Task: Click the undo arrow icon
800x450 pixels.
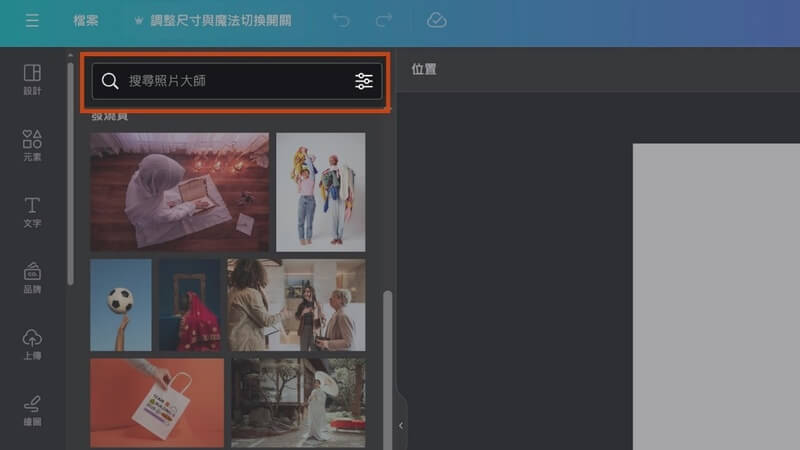Action: [x=342, y=21]
